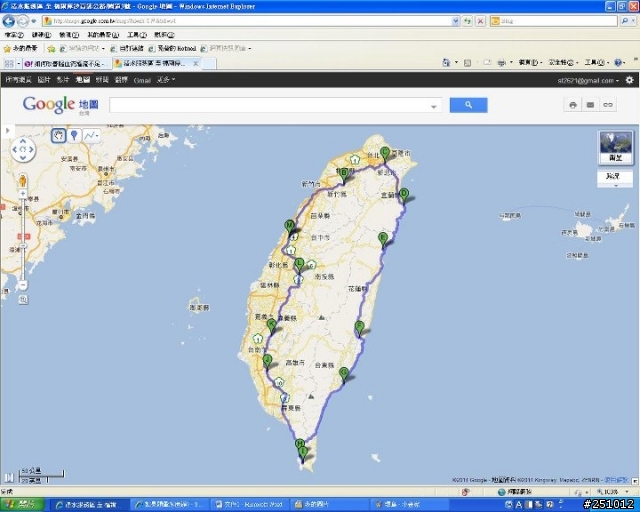The image size is (640, 512).
Task: Email the map using the envelope icon
Action: click(x=590, y=105)
